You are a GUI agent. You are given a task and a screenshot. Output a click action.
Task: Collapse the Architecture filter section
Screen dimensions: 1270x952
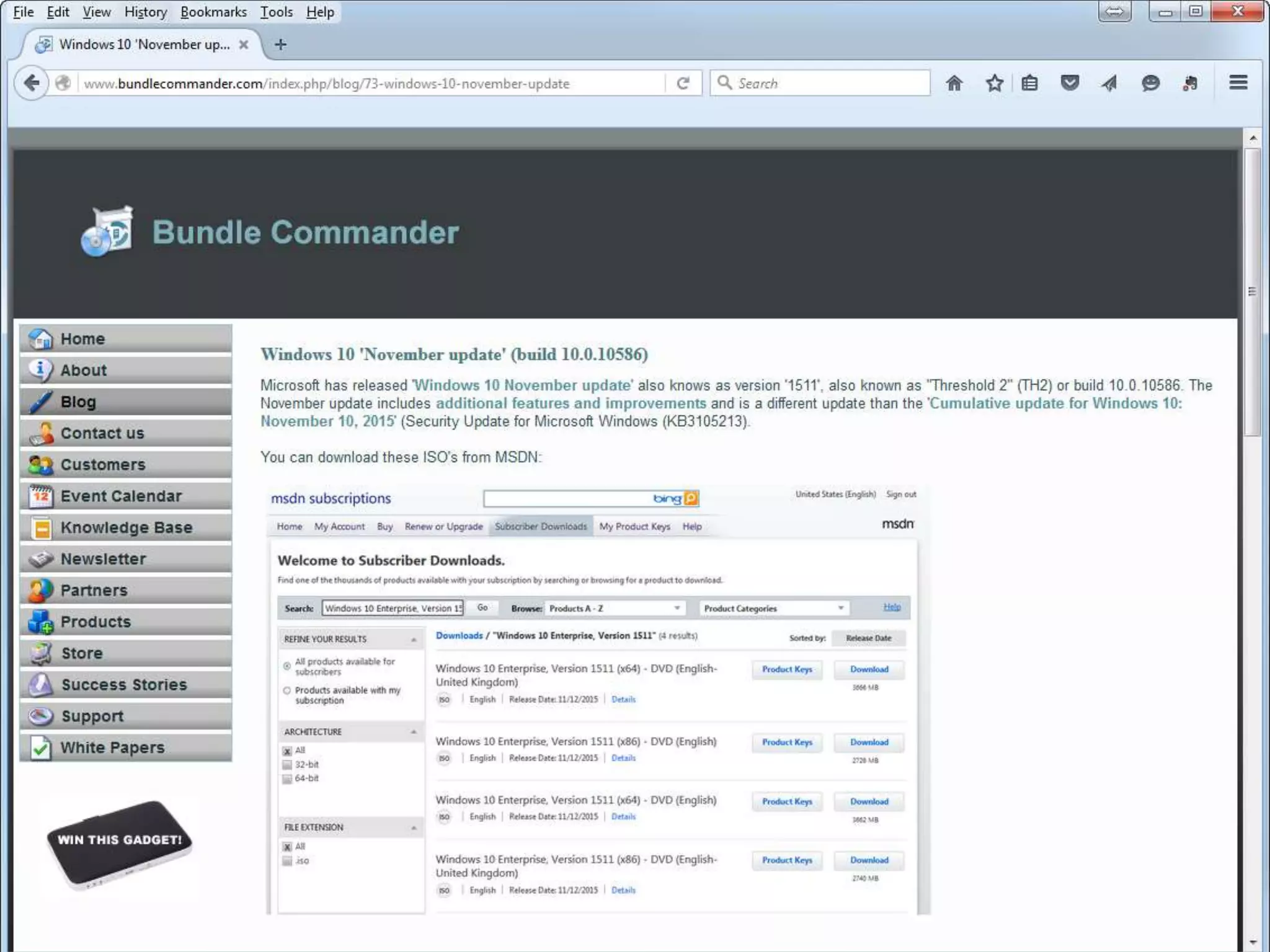pos(414,732)
